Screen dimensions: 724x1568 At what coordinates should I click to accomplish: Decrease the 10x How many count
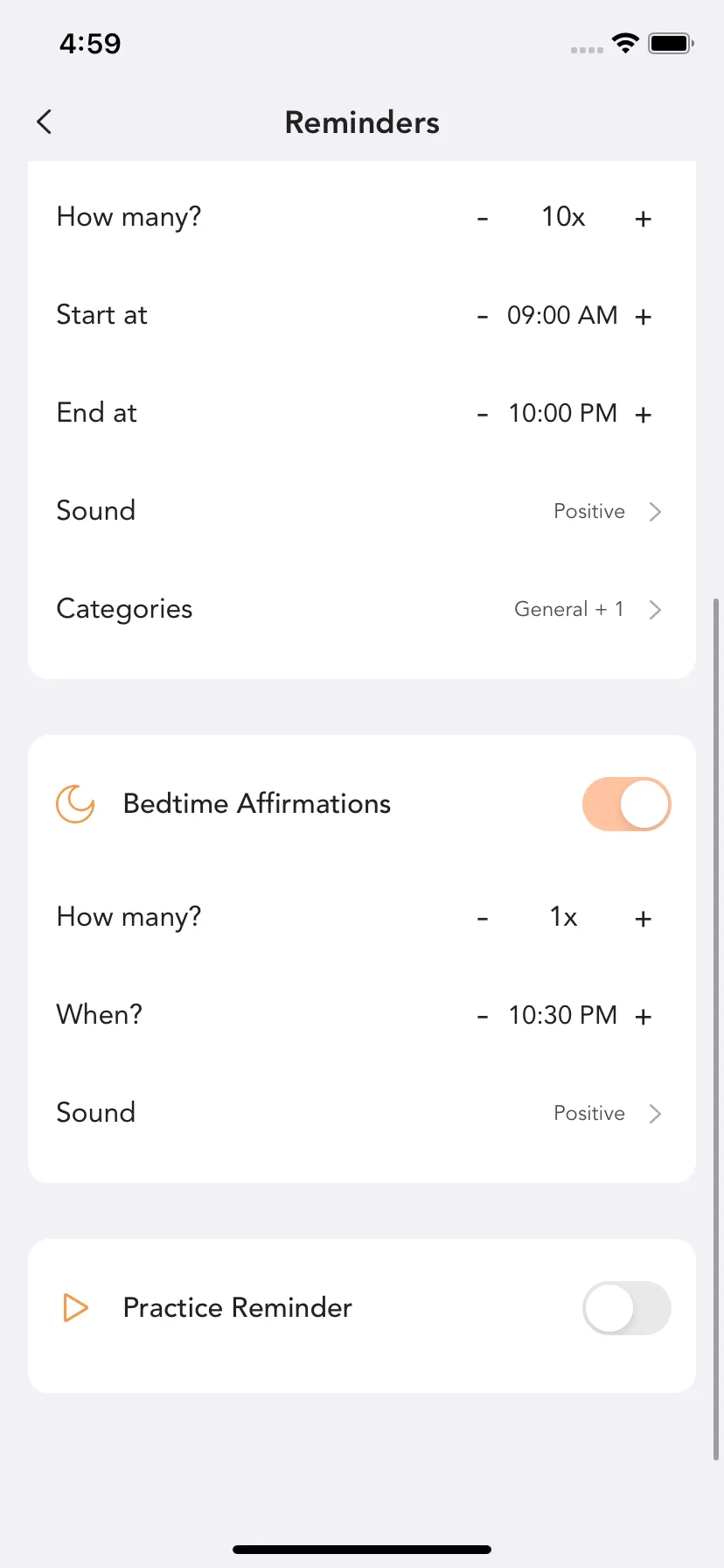[483, 218]
